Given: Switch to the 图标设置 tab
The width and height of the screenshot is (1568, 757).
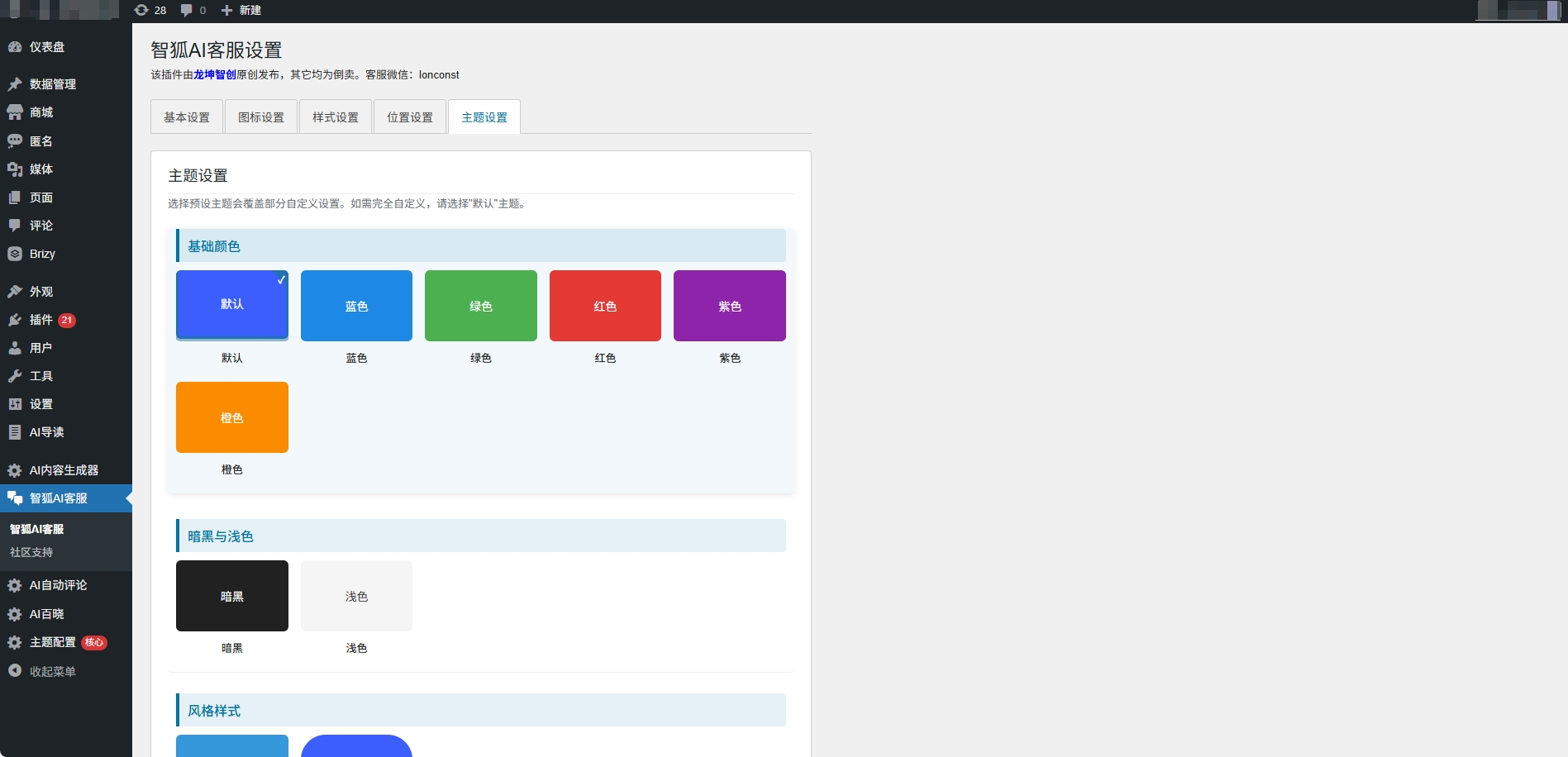Looking at the screenshot, I should 261,117.
